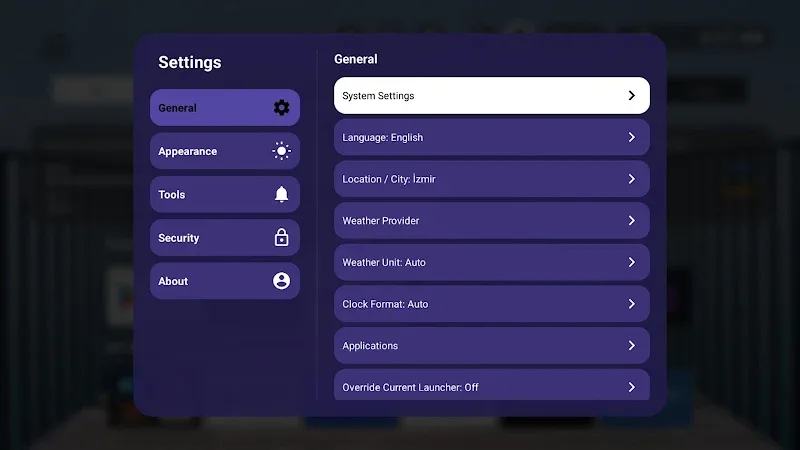The height and width of the screenshot is (450, 800).
Task: Click the padlock icon beside Security
Action: 281,238
